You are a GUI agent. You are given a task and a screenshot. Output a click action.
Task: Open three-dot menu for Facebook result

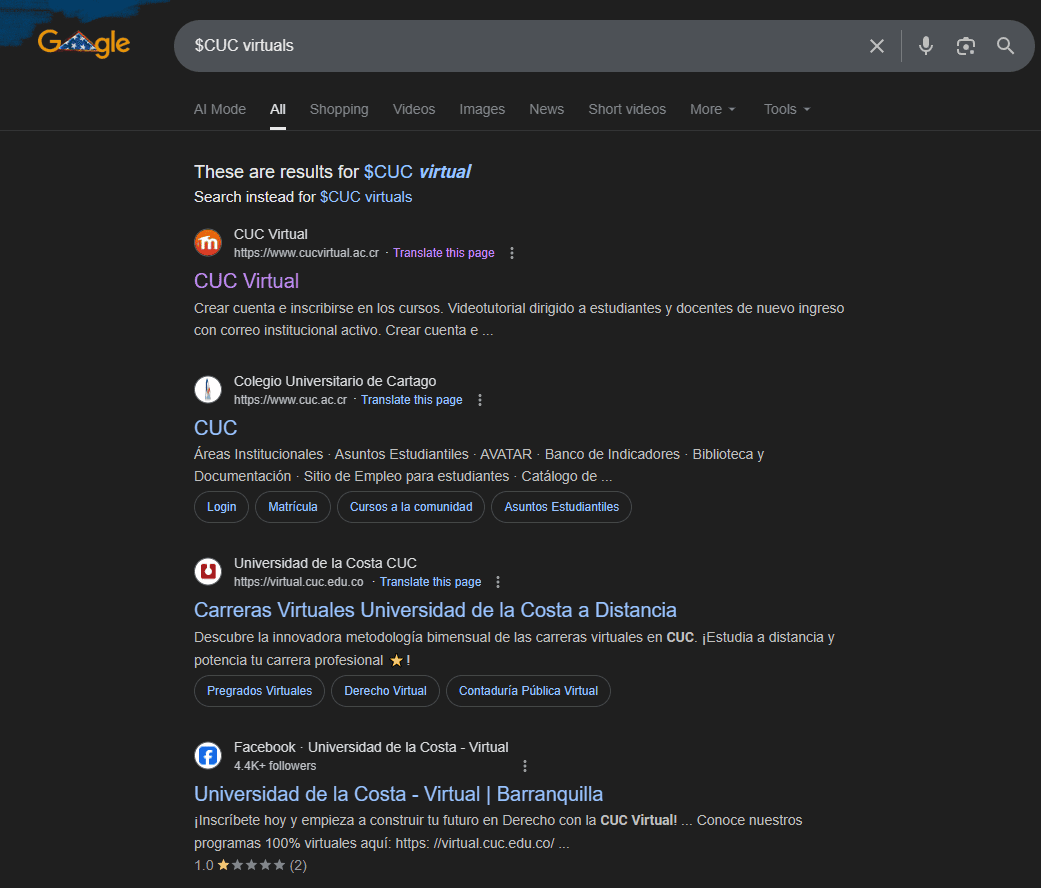[x=525, y=766]
